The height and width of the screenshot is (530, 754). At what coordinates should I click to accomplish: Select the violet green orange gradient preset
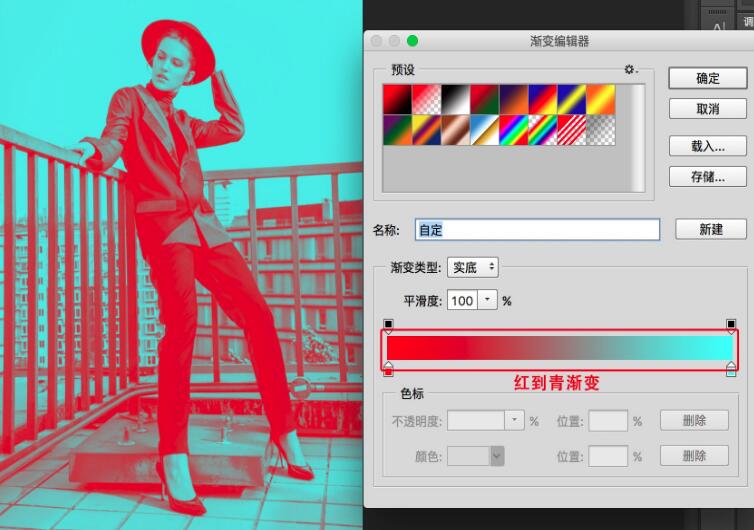[x=397, y=130]
